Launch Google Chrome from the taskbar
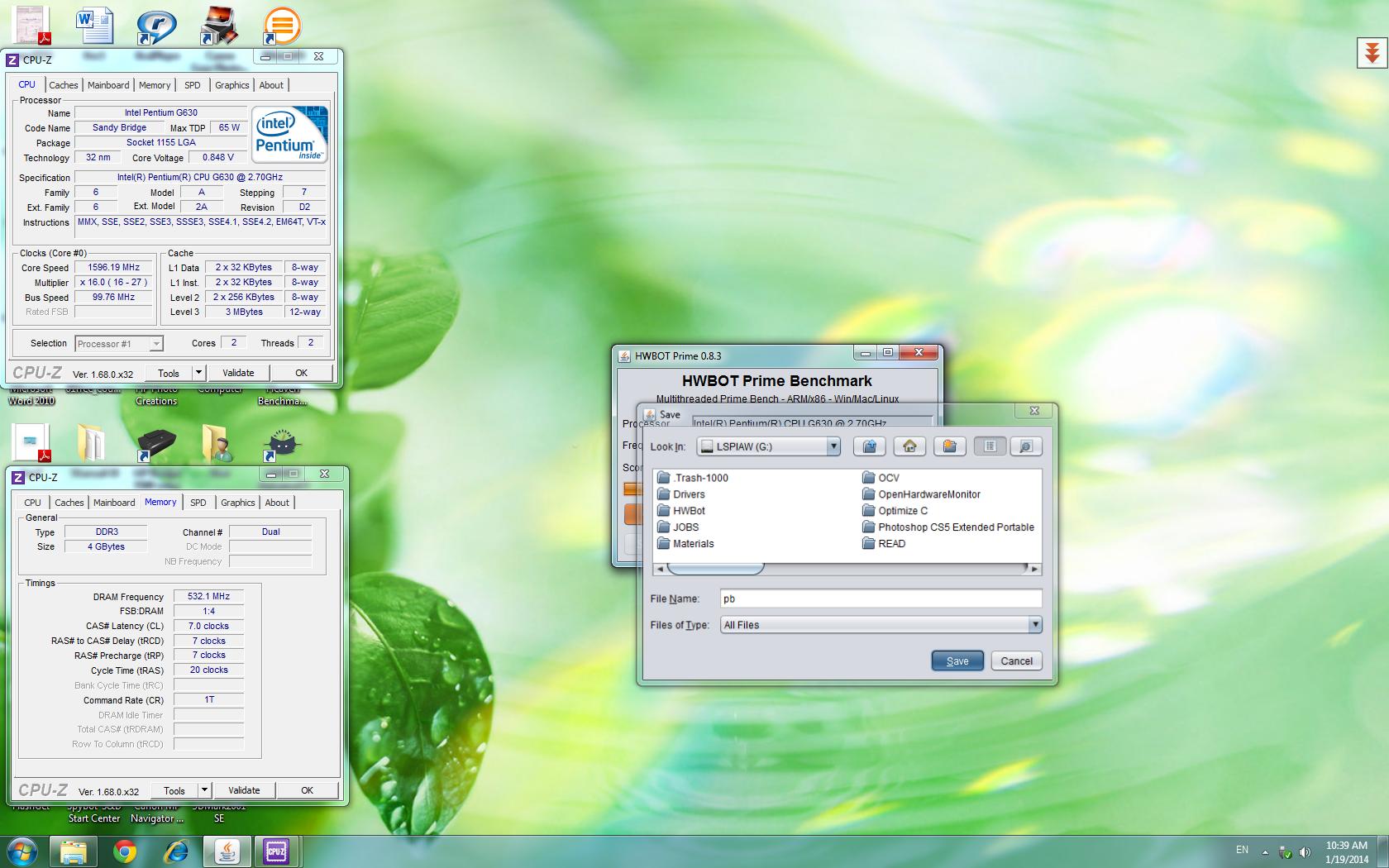Screen dimensions: 1389x868 click(125, 851)
